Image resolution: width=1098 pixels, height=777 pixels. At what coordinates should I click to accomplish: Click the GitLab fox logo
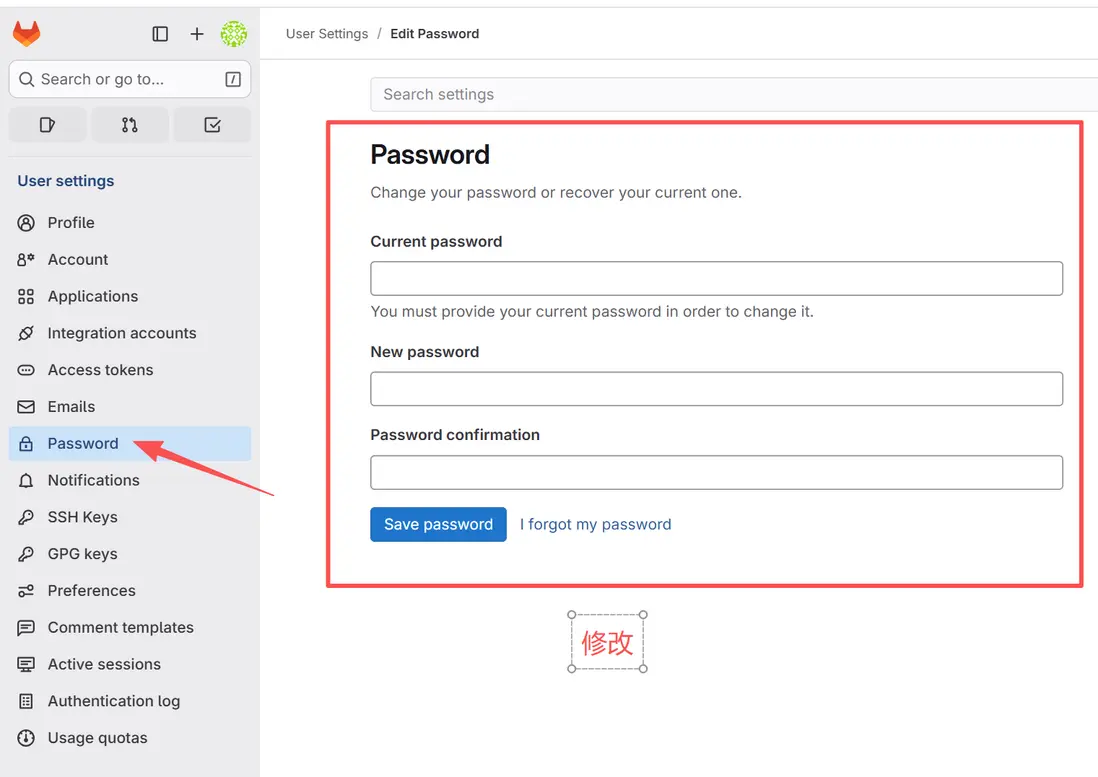pos(27,34)
